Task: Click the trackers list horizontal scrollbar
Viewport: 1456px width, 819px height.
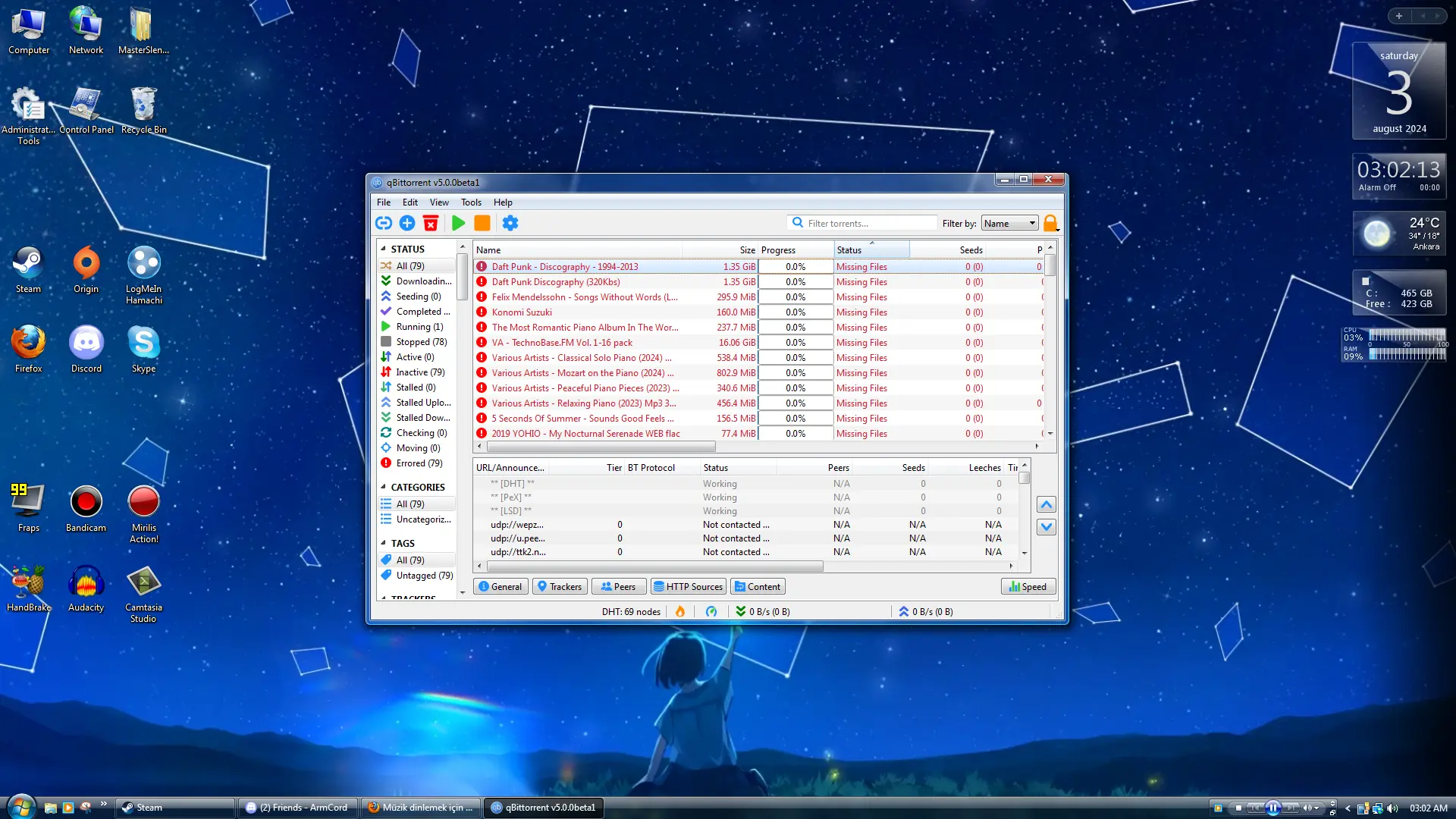Action: (x=655, y=566)
